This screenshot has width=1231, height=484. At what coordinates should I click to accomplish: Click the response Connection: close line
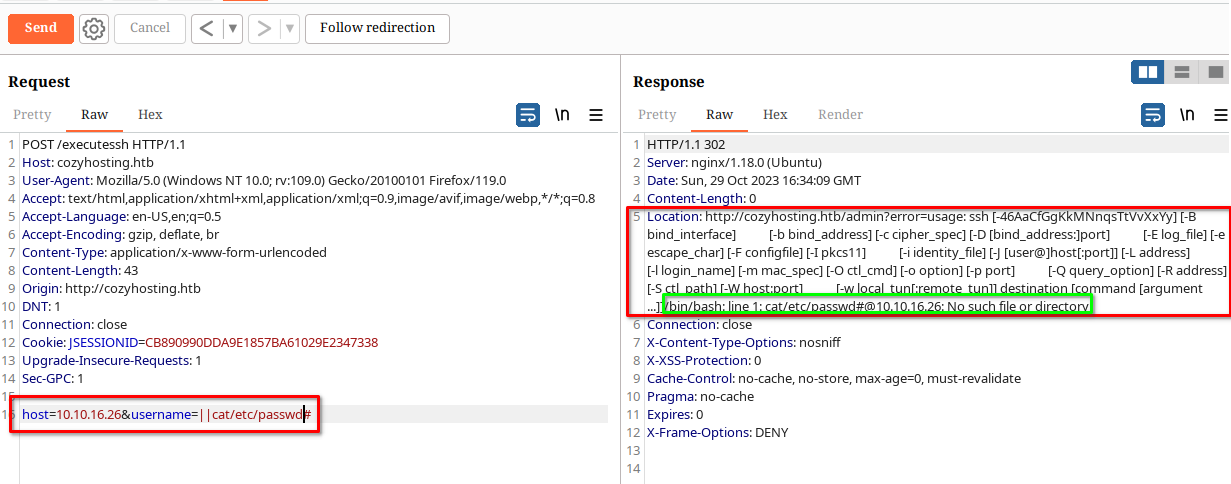(x=699, y=324)
